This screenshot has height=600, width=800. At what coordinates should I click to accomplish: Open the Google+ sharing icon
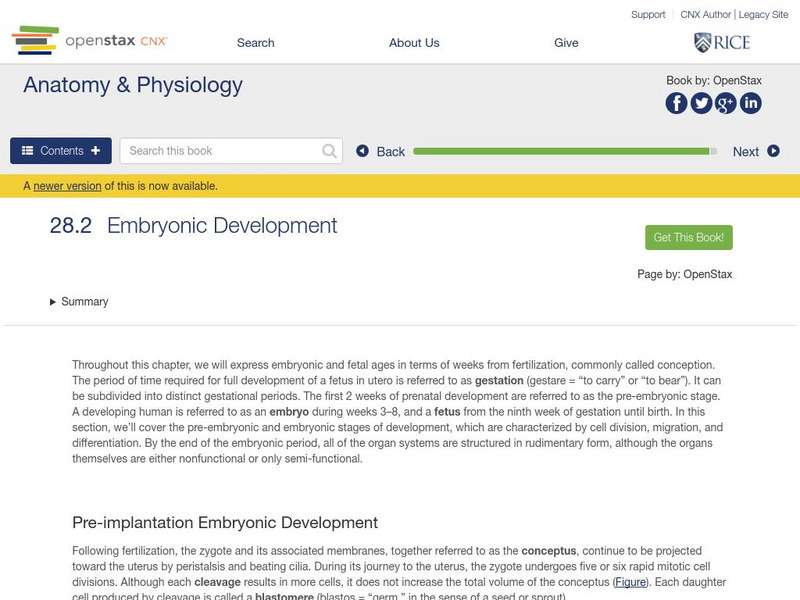725,103
